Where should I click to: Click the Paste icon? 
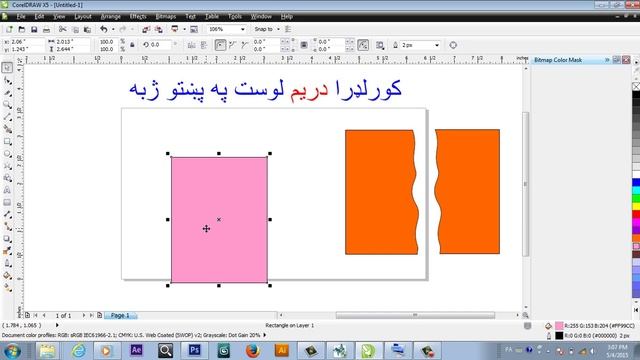pyautogui.click(x=87, y=29)
